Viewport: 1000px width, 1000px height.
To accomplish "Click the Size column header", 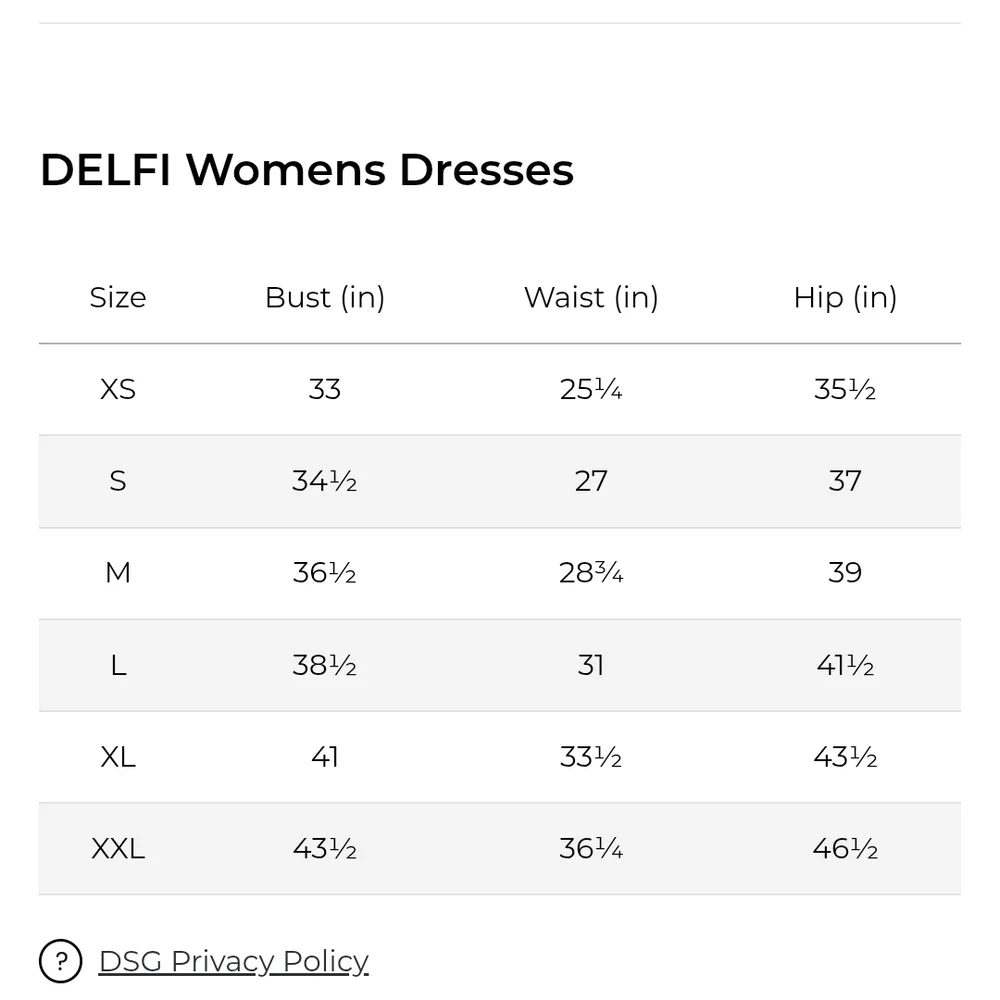I will tap(118, 297).
